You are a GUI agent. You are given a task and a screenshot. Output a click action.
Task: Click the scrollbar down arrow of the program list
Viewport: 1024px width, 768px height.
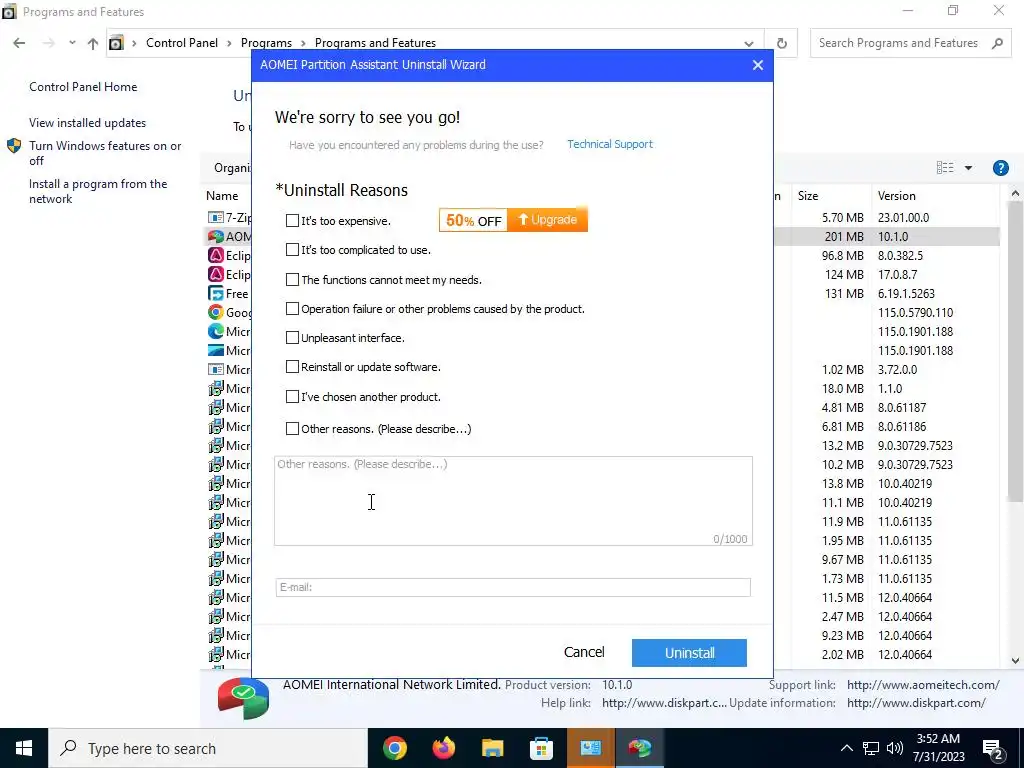tap(1015, 661)
